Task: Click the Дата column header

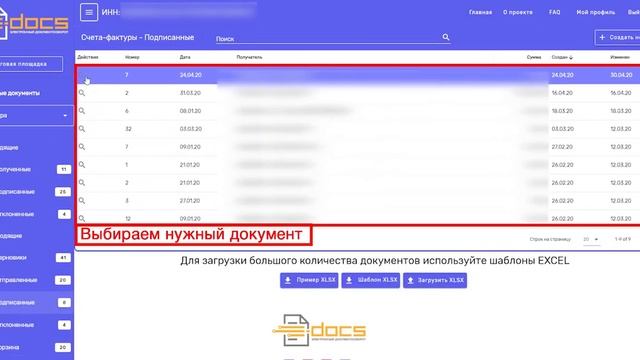Action: pos(185,57)
